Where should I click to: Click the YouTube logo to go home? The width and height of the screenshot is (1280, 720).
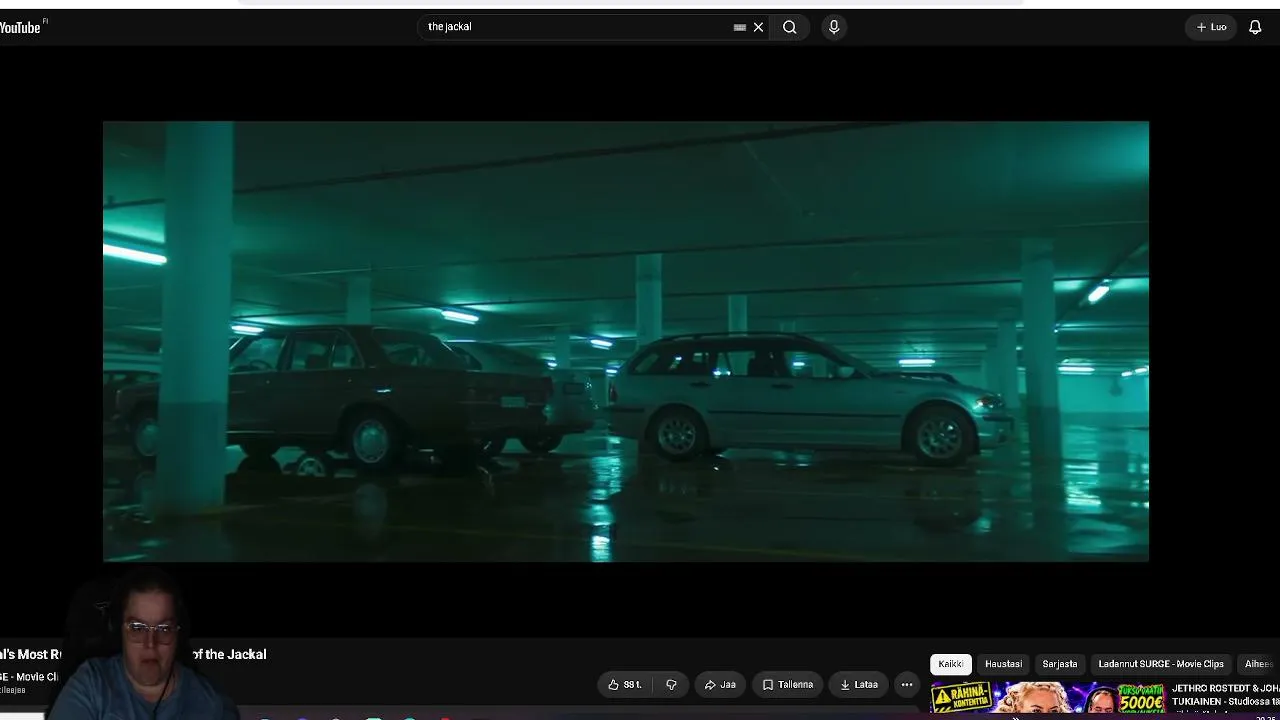click(x=20, y=27)
